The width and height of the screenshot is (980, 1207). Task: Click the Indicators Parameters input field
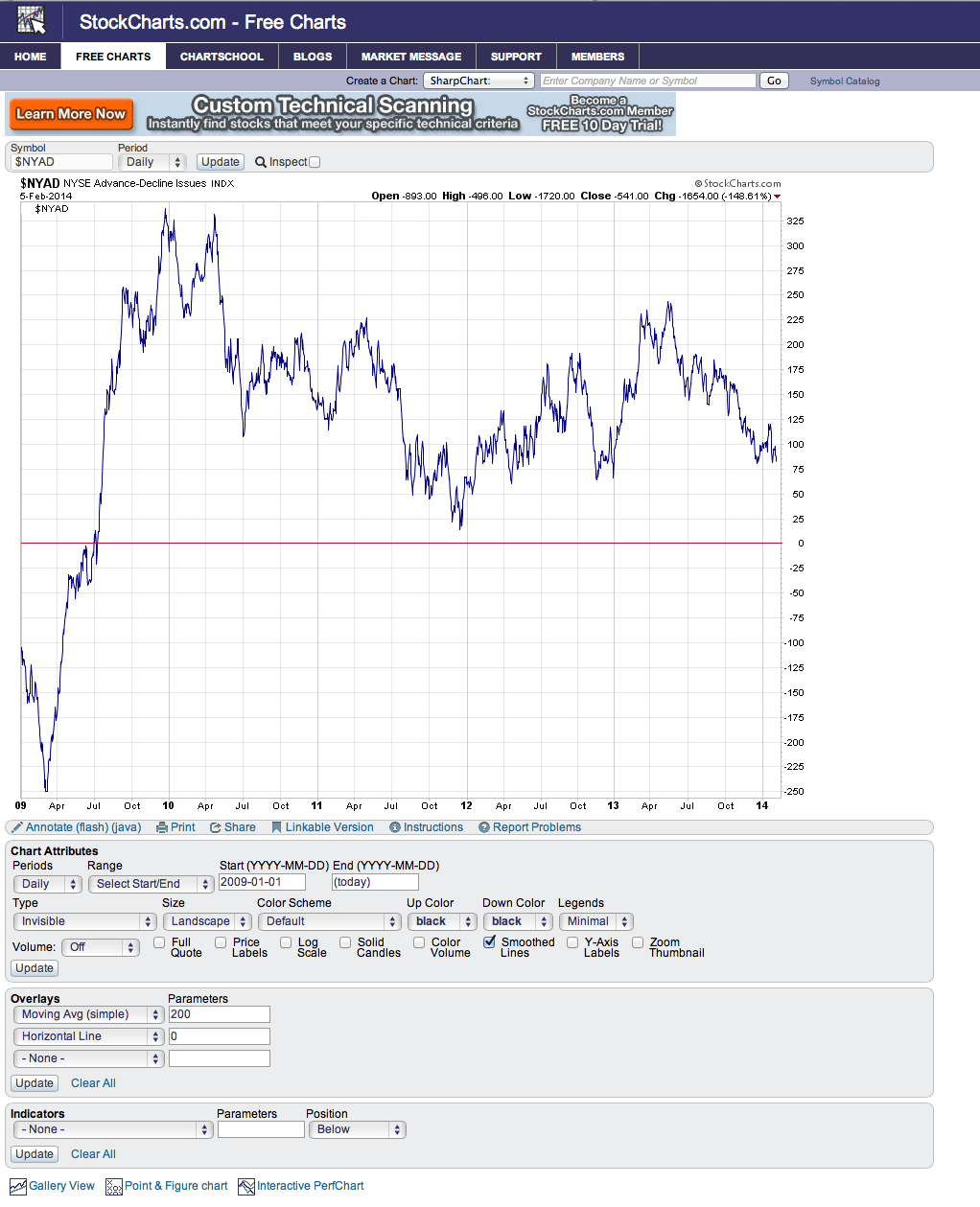coord(261,1129)
